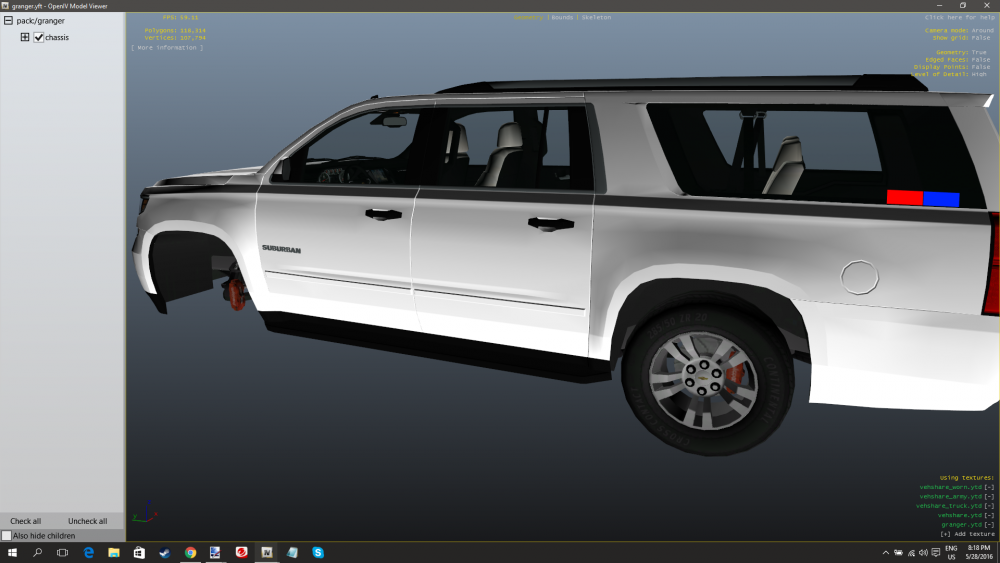
Task: Click the Check all button
Action: pos(26,521)
